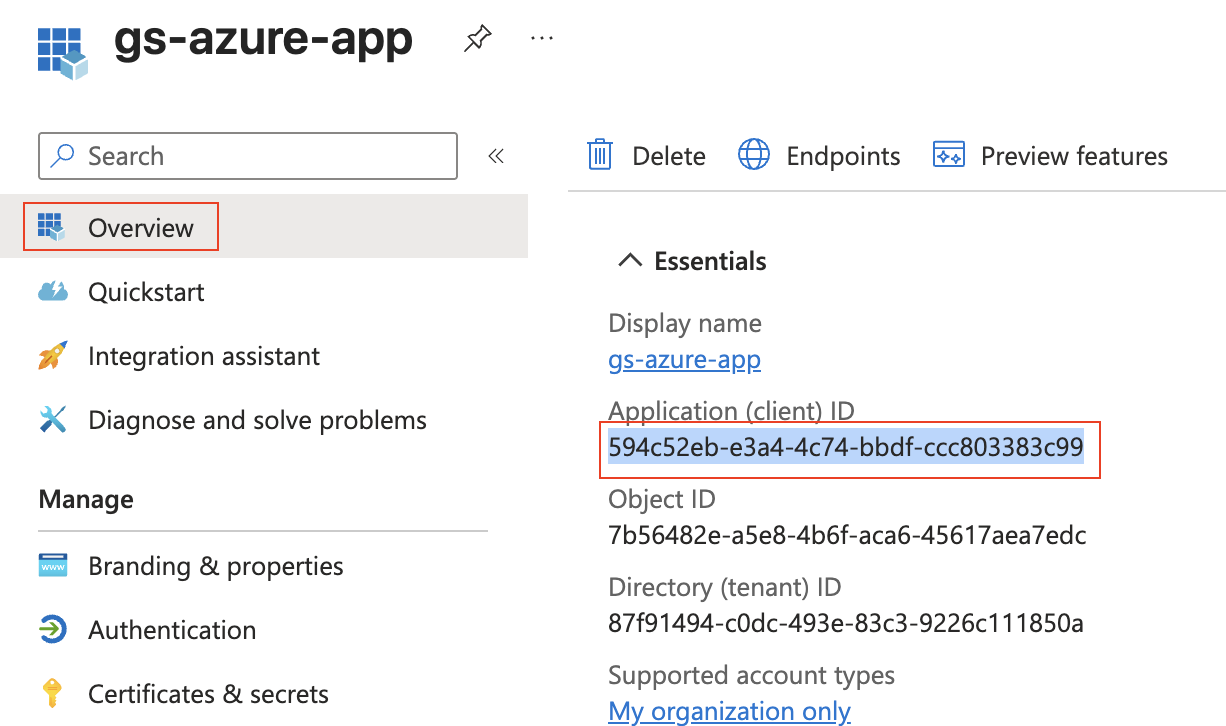Select the Branding & properties icon
Image resolution: width=1226 pixels, height=726 pixels.
pyautogui.click(x=52, y=565)
